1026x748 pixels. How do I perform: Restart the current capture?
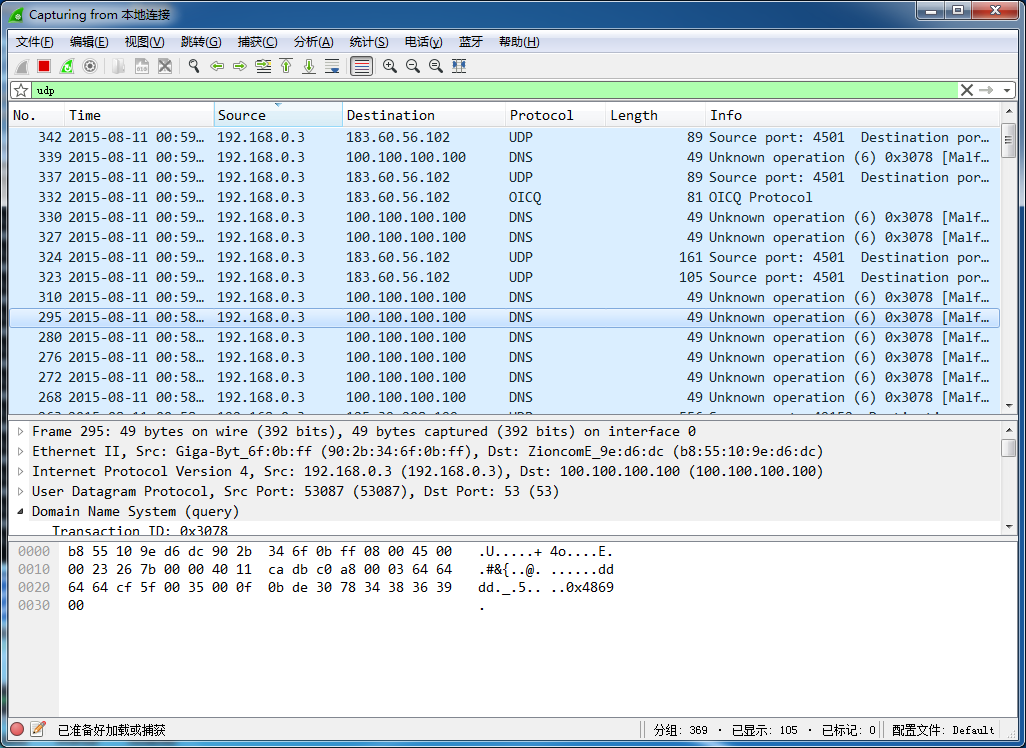(67, 66)
